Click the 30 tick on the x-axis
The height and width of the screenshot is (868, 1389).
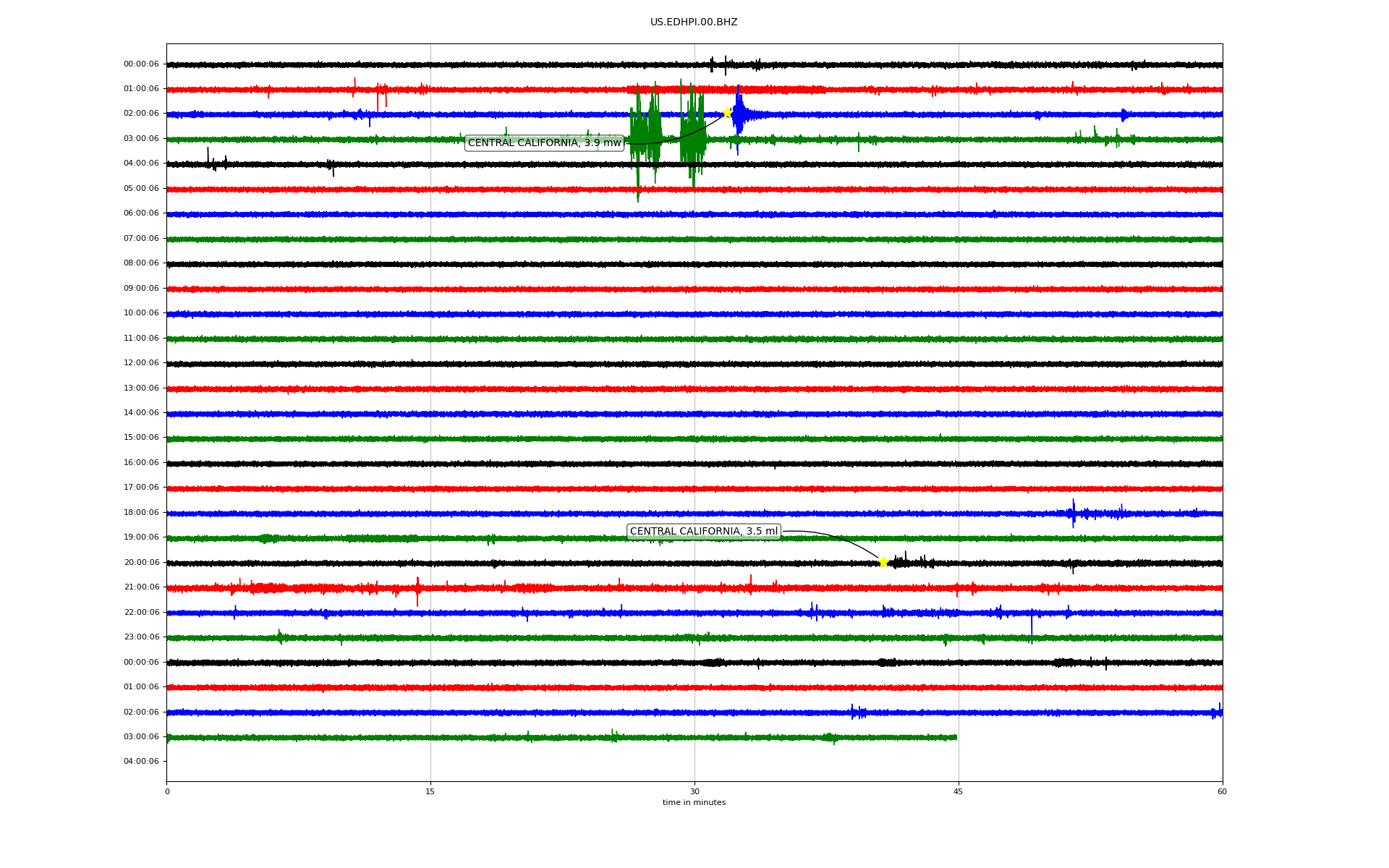tap(694, 791)
